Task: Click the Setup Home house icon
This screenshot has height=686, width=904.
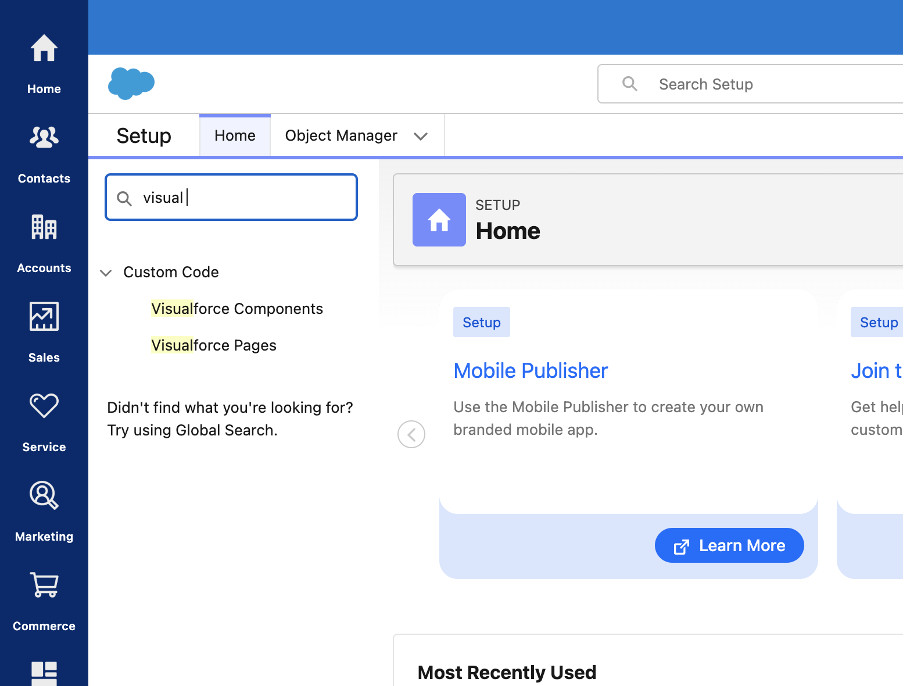Action: [x=438, y=218]
